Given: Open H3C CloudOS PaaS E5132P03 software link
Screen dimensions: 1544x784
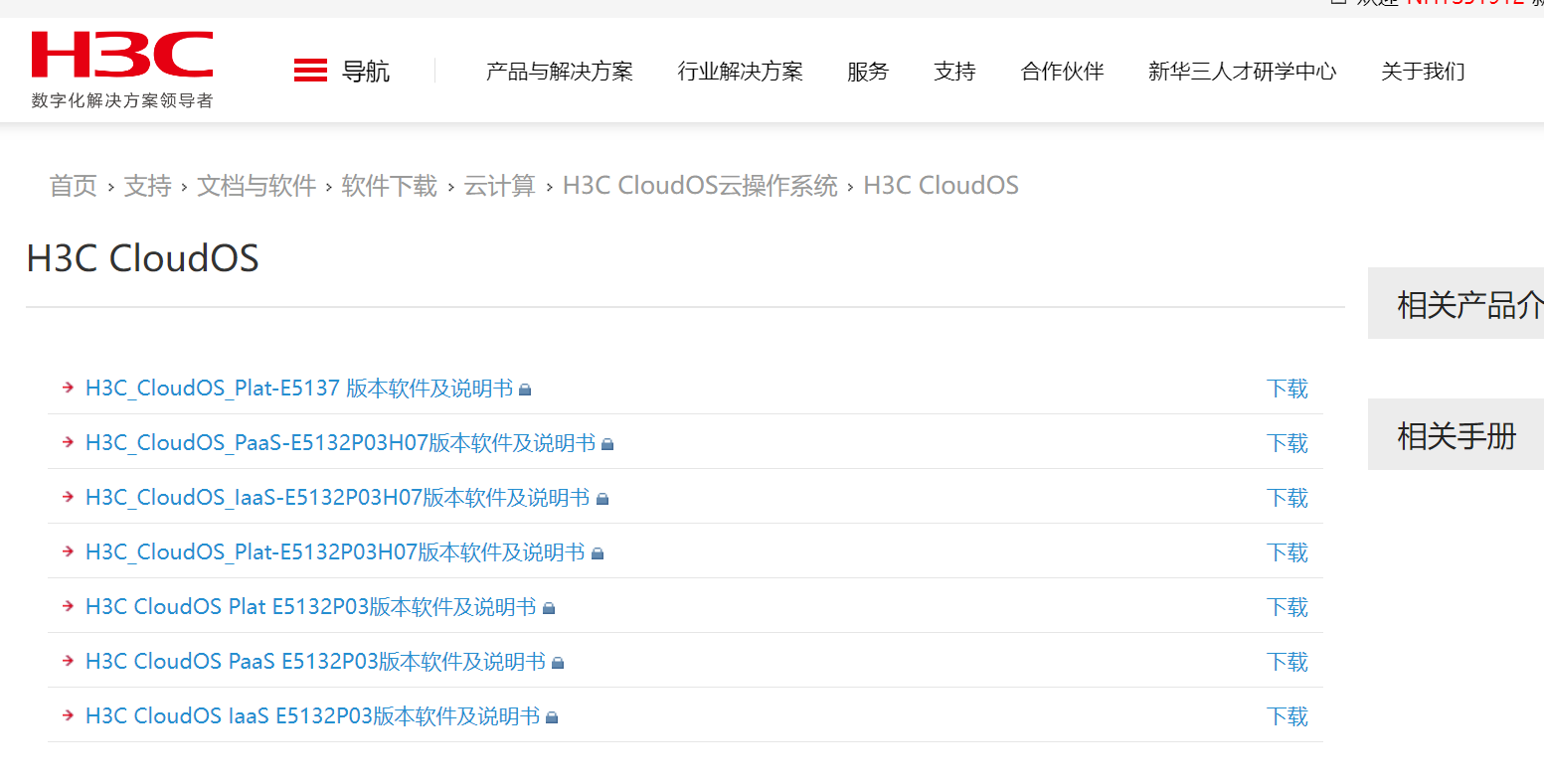Looking at the screenshot, I should tap(316, 662).
